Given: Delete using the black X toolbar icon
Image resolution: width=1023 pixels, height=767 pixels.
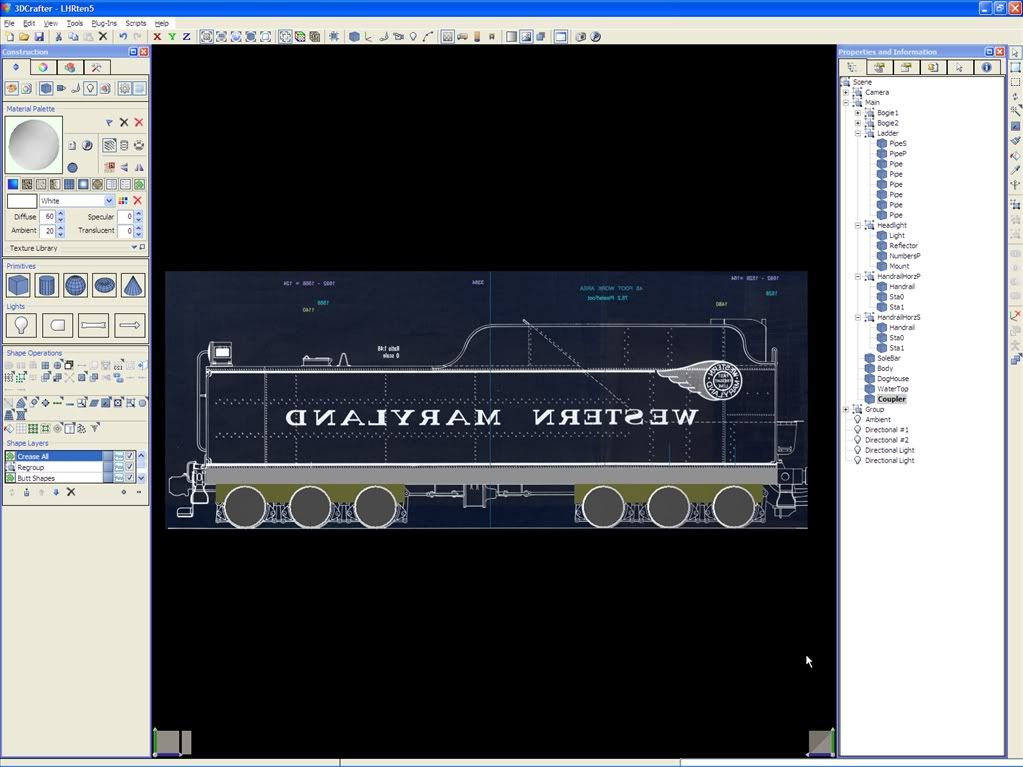Looking at the screenshot, I should (x=103, y=37).
